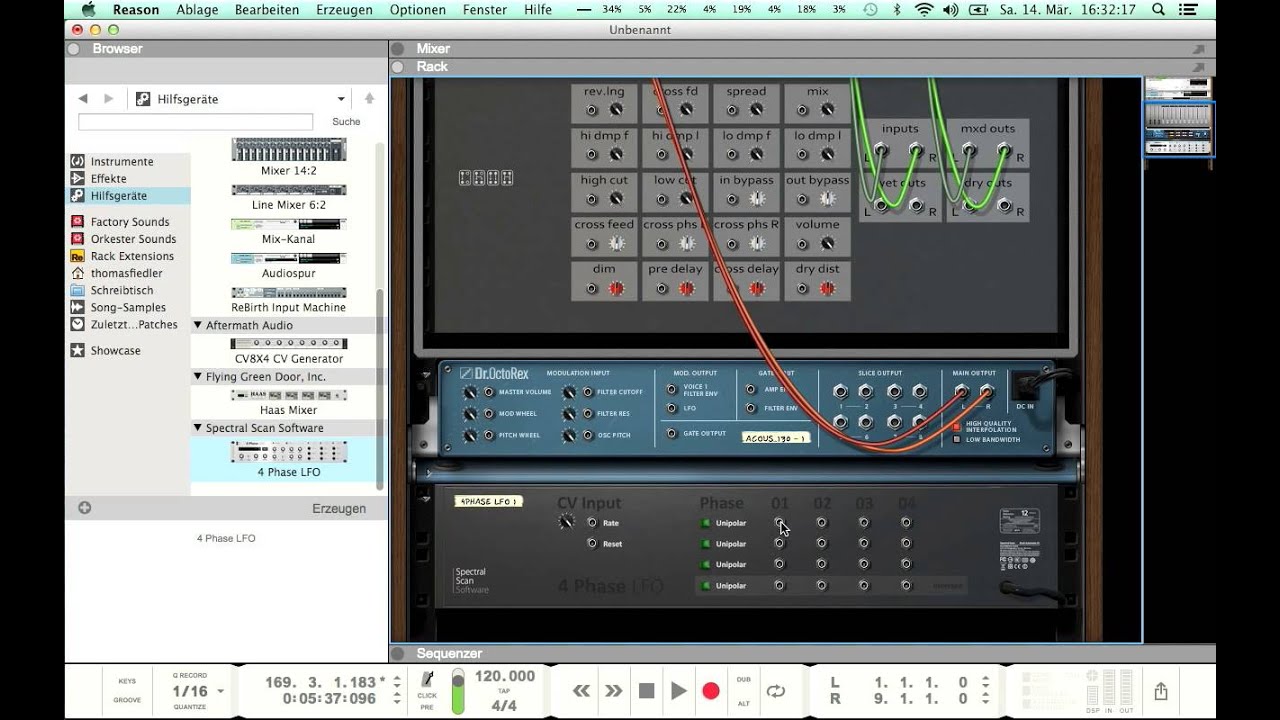Open the Bearbeiten menu
Screen dimensions: 1280x720
pyautogui.click(x=267, y=10)
